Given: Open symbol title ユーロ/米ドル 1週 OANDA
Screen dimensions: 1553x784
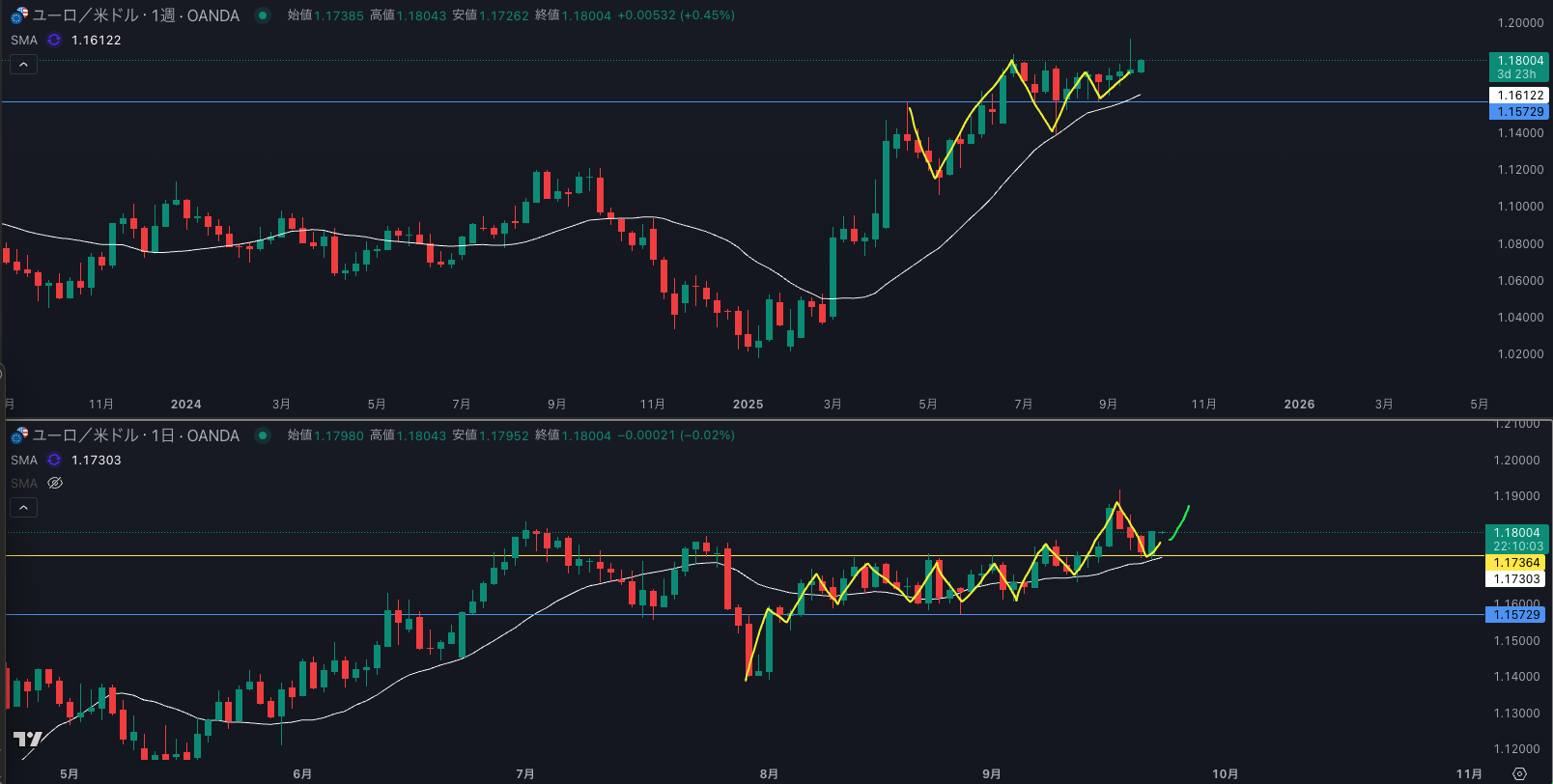Looking at the screenshot, I should click(135, 15).
